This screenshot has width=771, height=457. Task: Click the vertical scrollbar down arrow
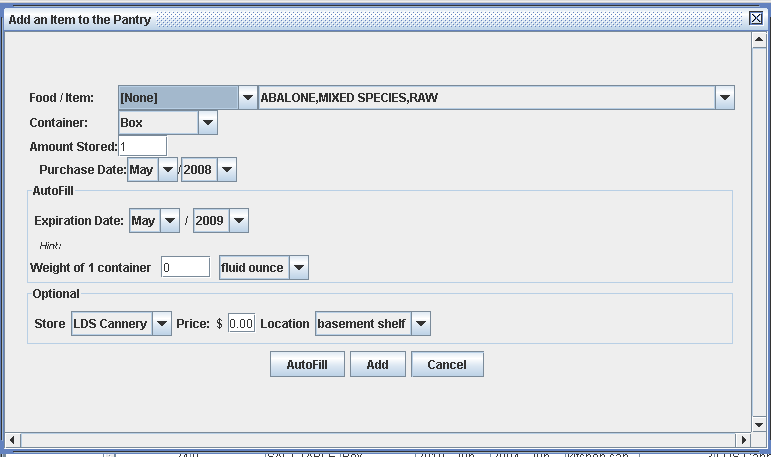(x=759, y=424)
